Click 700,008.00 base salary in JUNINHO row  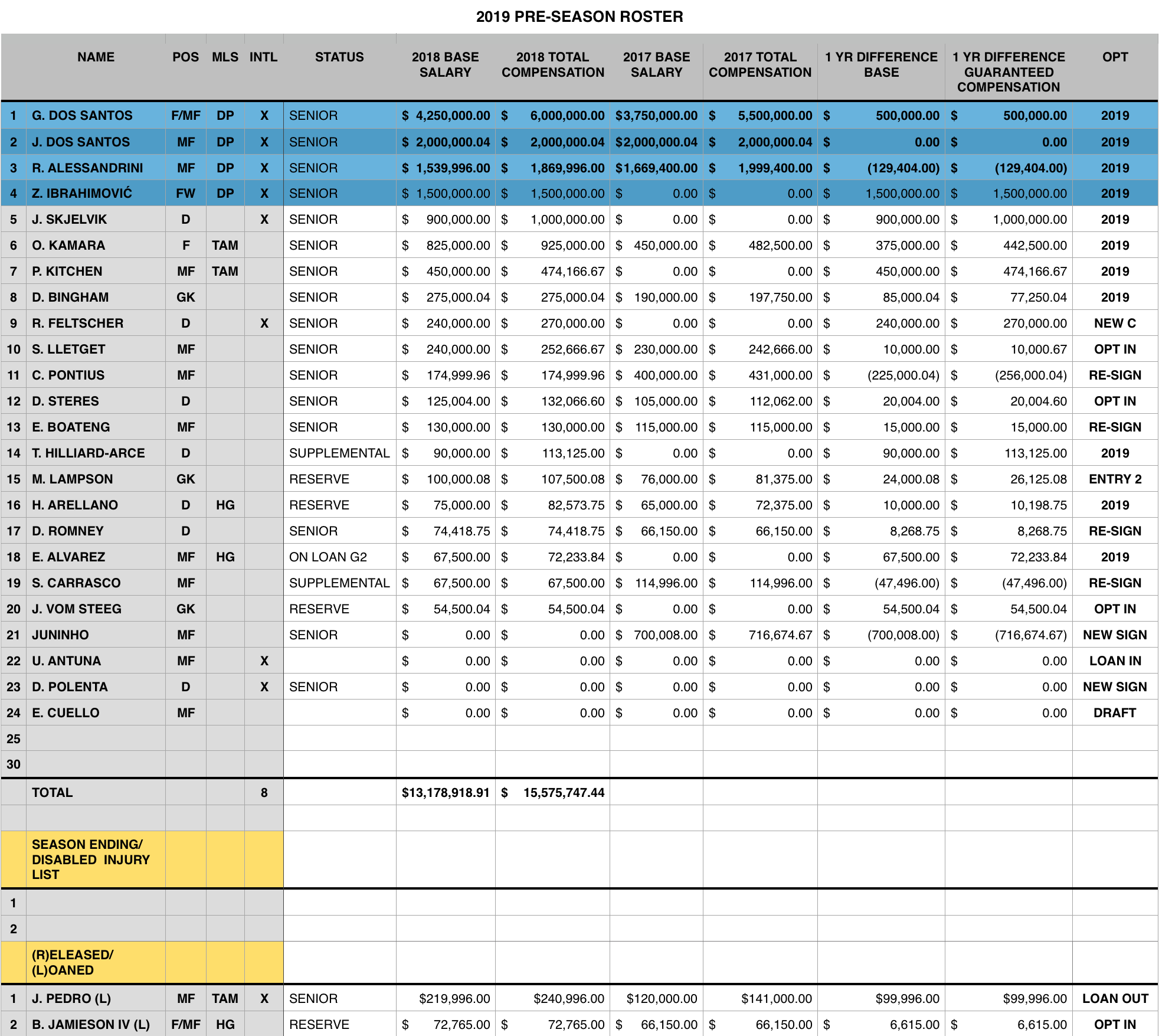656,635
